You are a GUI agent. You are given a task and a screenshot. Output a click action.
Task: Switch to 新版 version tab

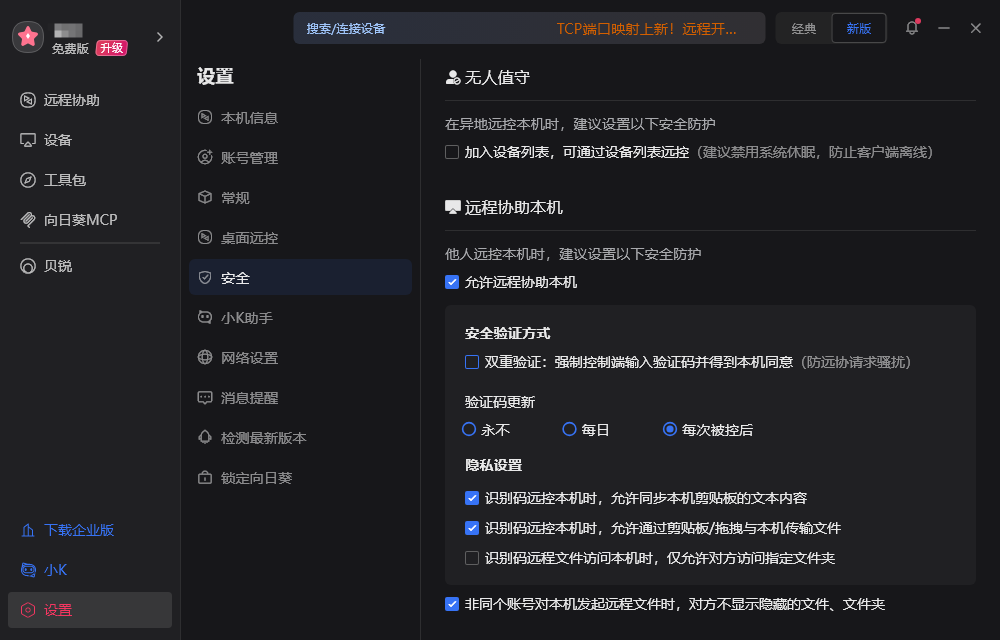[858, 28]
